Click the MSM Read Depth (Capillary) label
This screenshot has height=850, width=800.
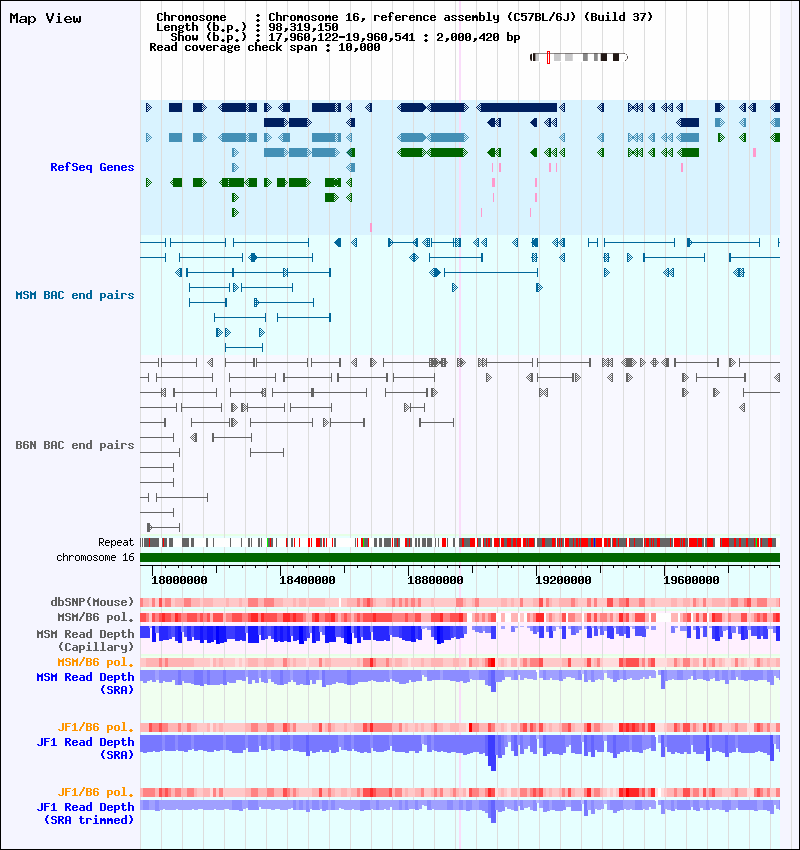(86, 640)
